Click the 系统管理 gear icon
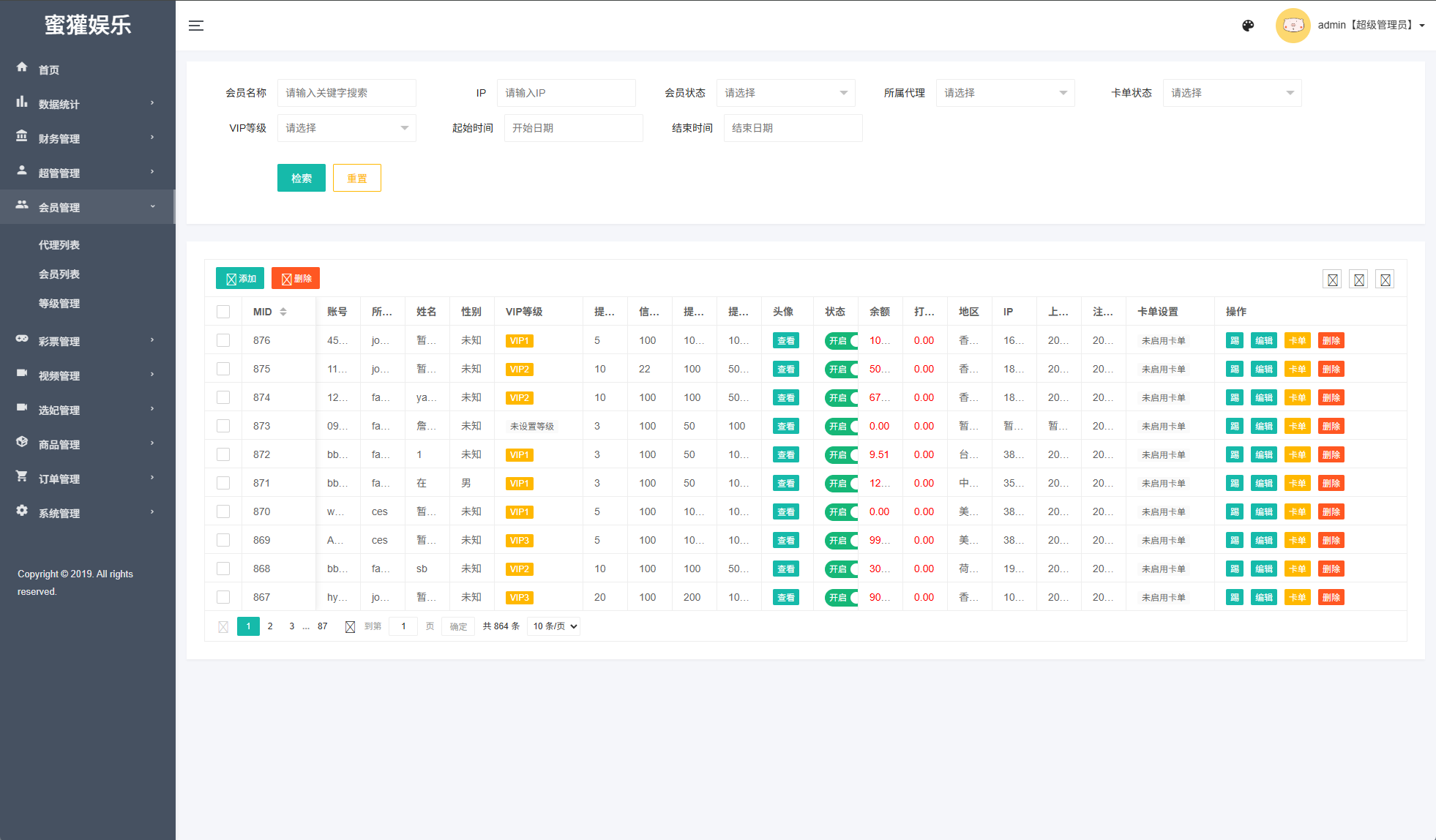1436x840 pixels. tap(22, 511)
